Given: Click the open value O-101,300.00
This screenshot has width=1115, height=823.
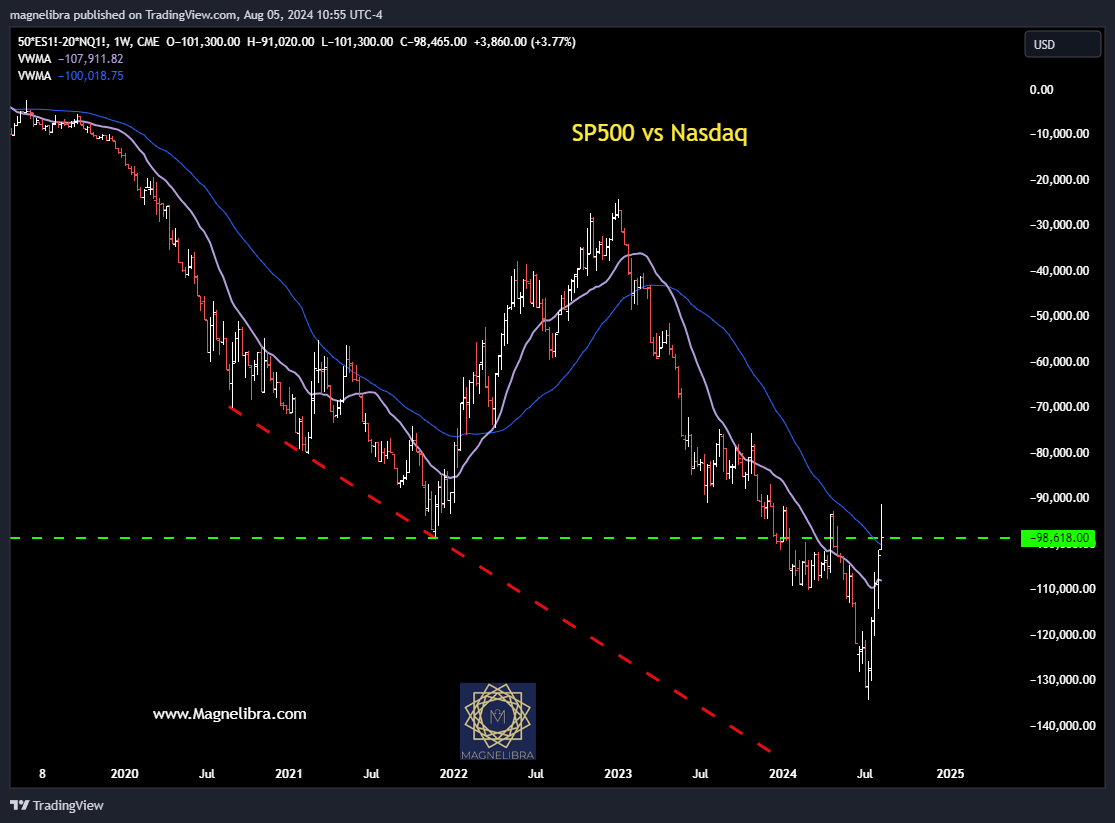Looking at the screenshot, I should click(203, 42).
